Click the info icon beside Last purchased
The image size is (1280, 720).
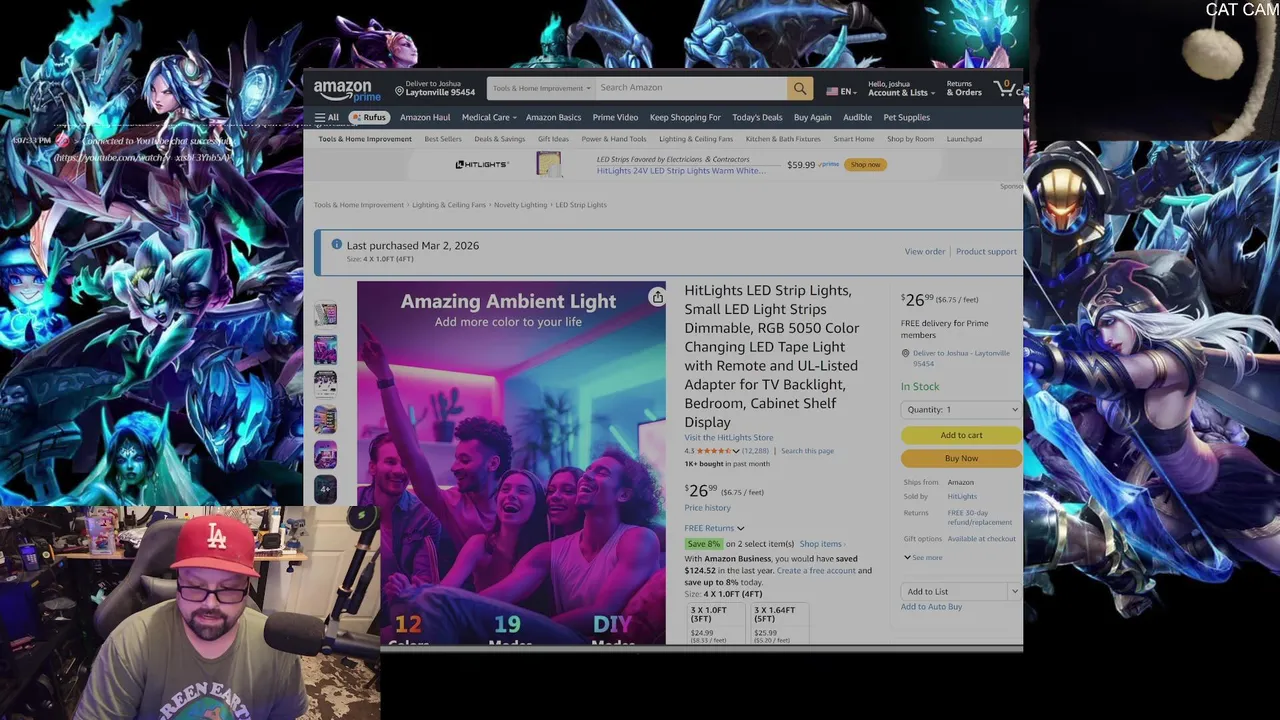(x=337, y=245)
